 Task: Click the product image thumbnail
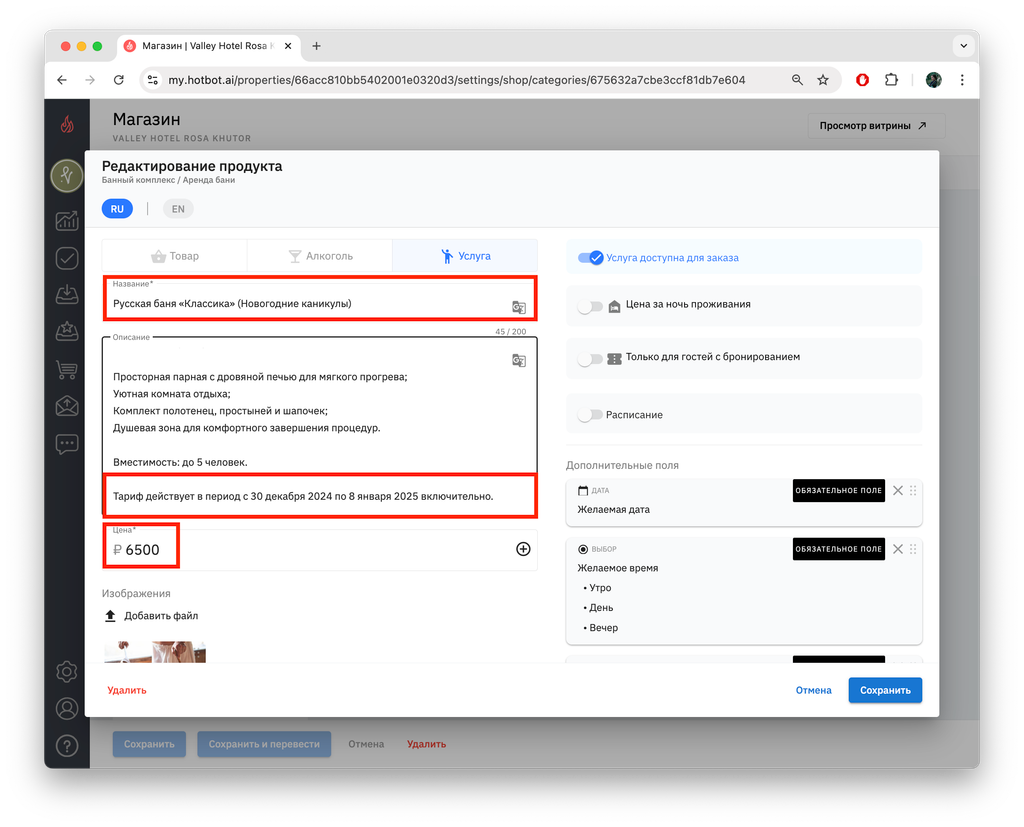click(x=155, y=652)
